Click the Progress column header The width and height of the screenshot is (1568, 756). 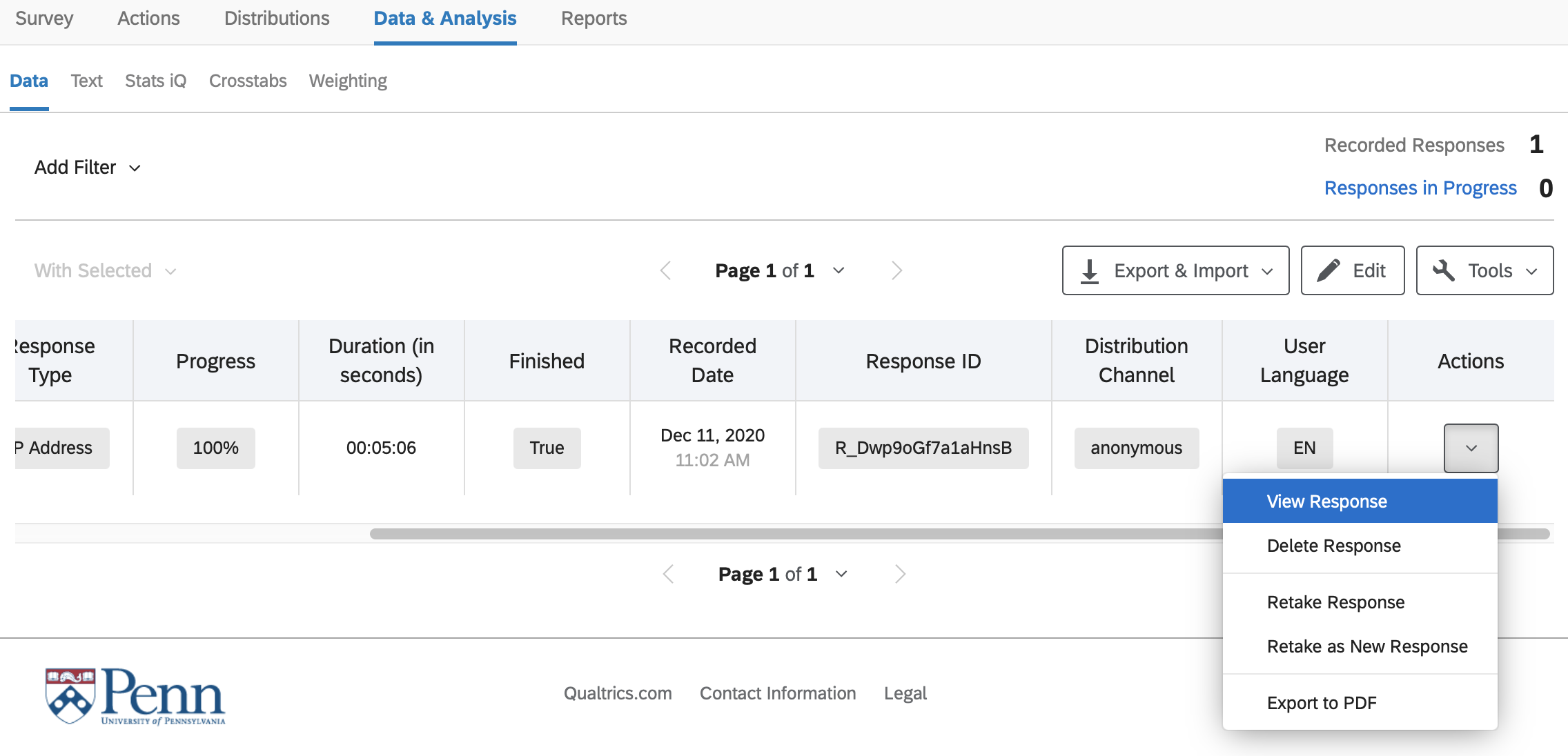pyautogui.click(x=215, y=361)
